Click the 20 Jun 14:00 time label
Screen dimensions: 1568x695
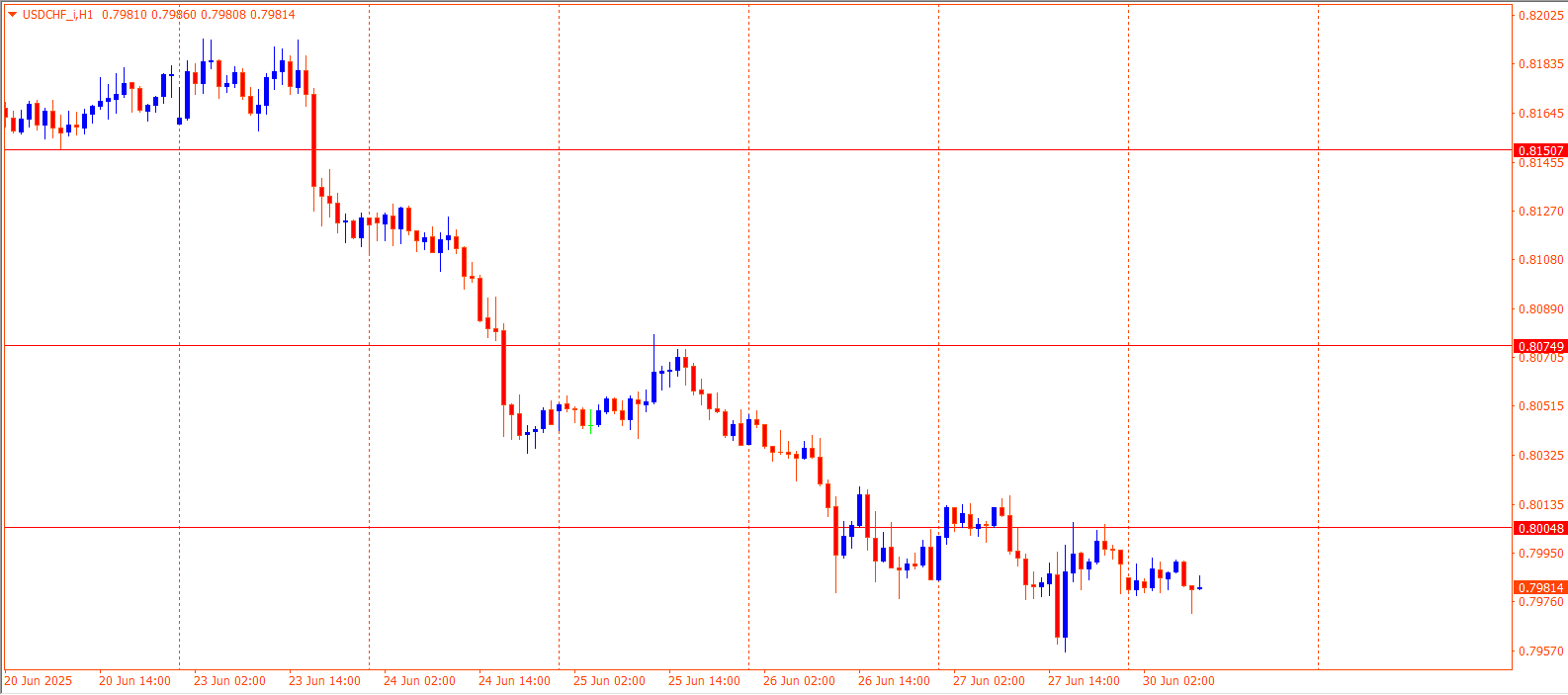point(134,681)
